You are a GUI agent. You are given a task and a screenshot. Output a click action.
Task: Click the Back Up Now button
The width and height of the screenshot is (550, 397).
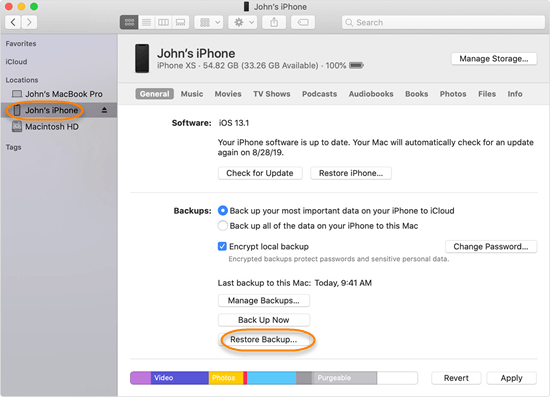coord(264,320)
